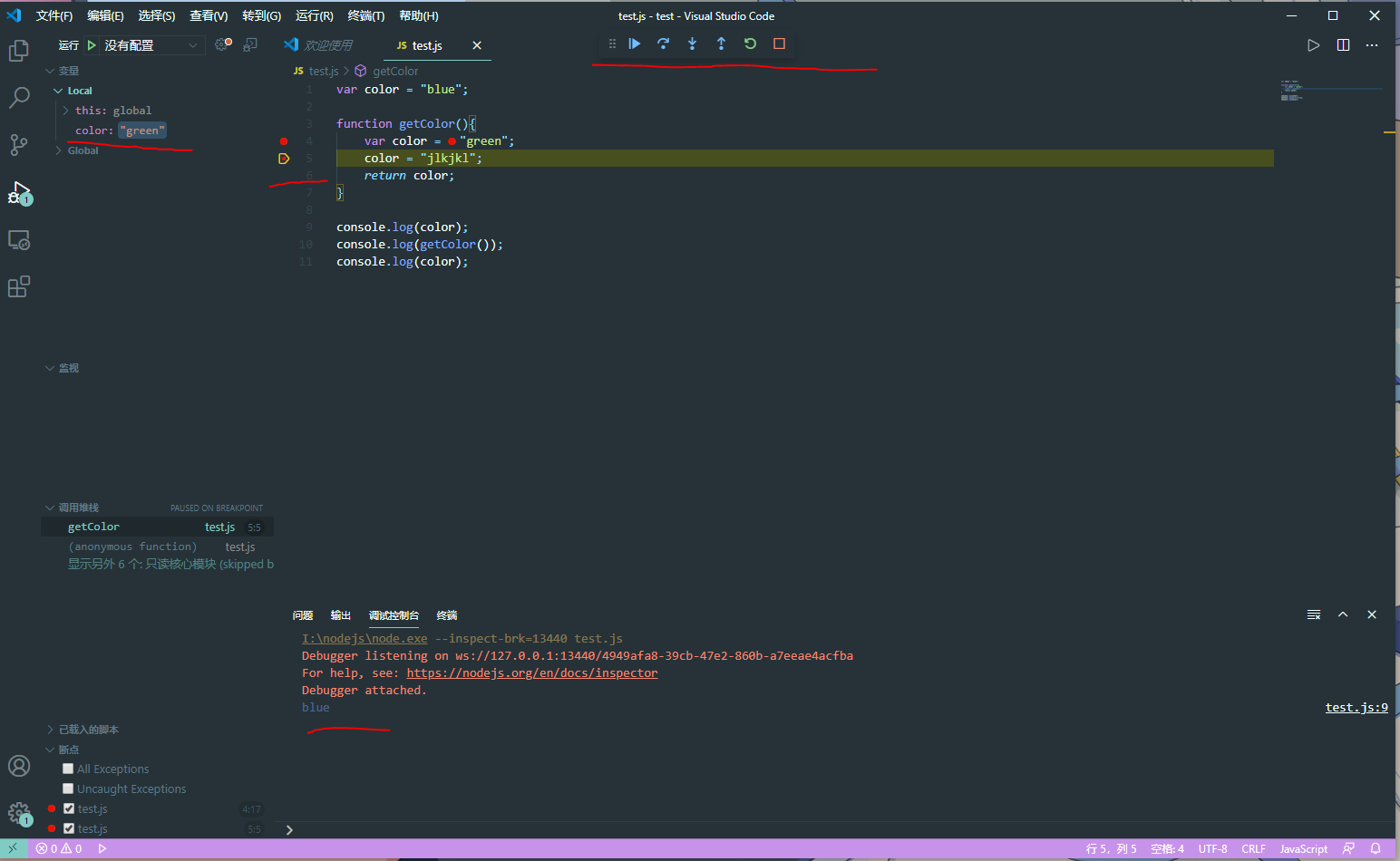Viewport: 1400px width, 861px height.
Task: Select the Run and Debug activity bar icon
Action: 19,191
